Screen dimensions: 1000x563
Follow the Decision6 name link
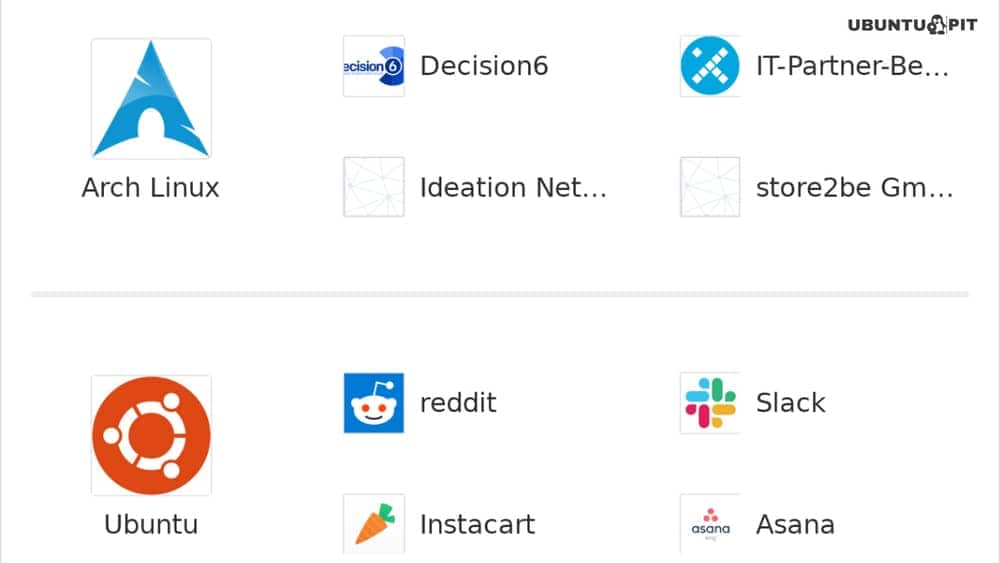coord(484,66)
